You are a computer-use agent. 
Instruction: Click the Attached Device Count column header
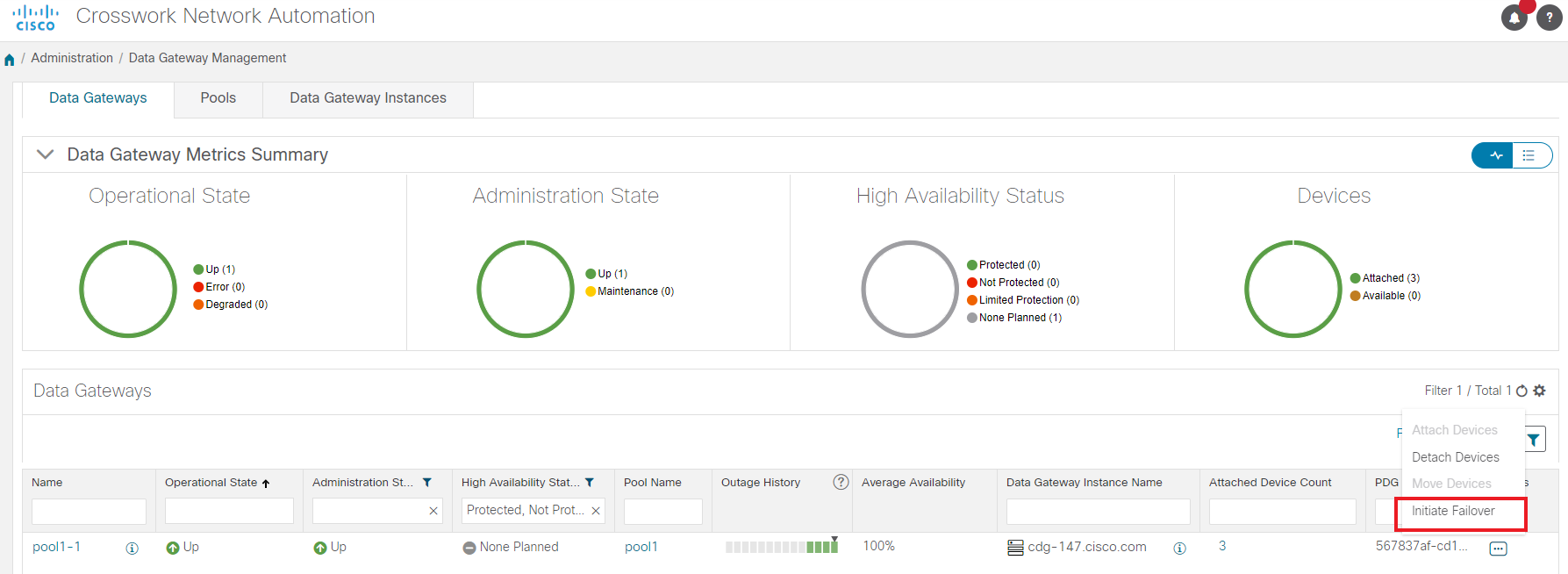click(x=1271, y=483)
